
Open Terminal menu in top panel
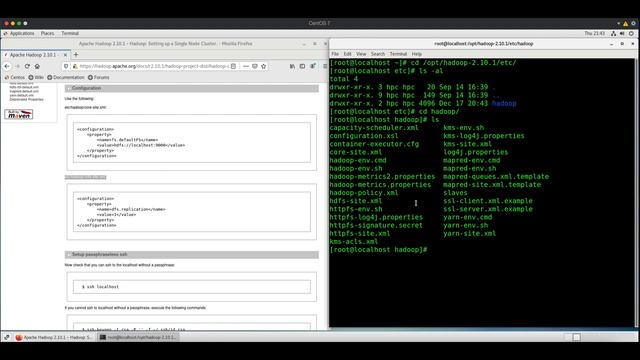click(70, 33)
